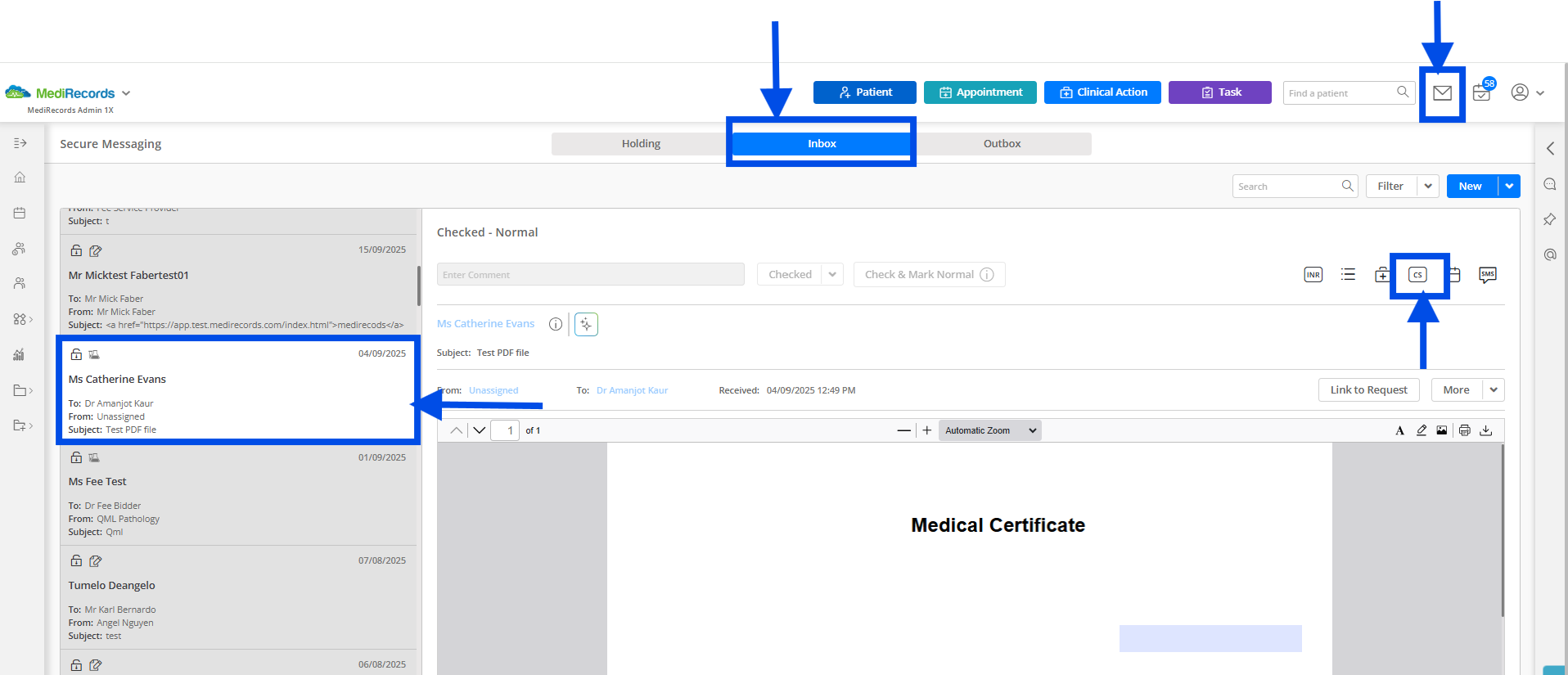Click the Link to Request button
The image size is (1568, 675).
tap(1368, 390)
